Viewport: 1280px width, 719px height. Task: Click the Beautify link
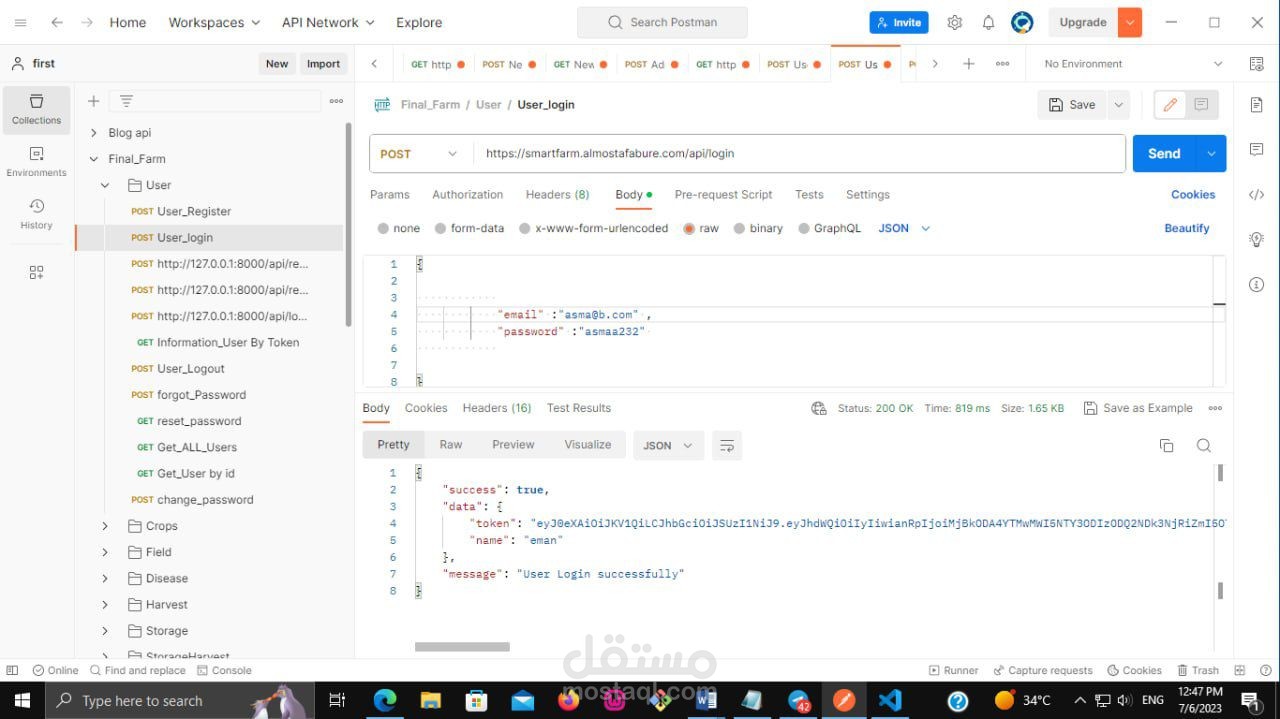(x=1187, y=228)
